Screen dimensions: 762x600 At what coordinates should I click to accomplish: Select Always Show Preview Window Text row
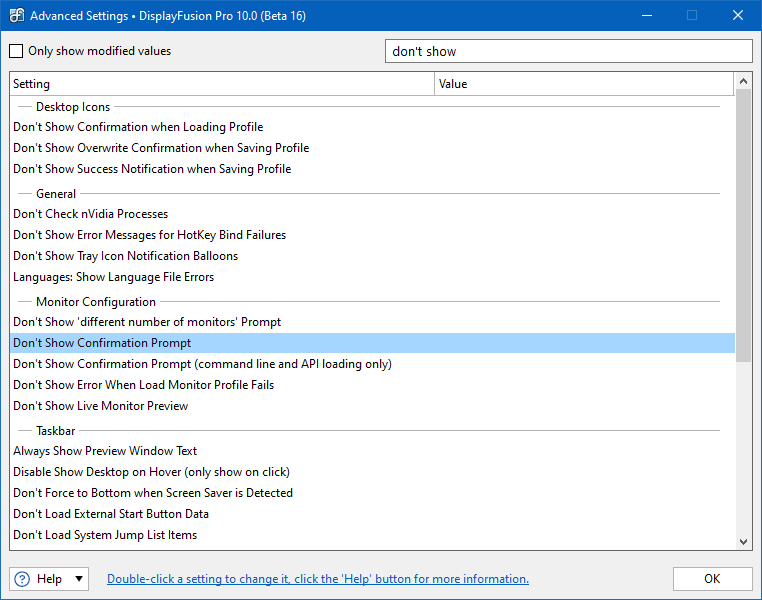(x=372, y=451)
